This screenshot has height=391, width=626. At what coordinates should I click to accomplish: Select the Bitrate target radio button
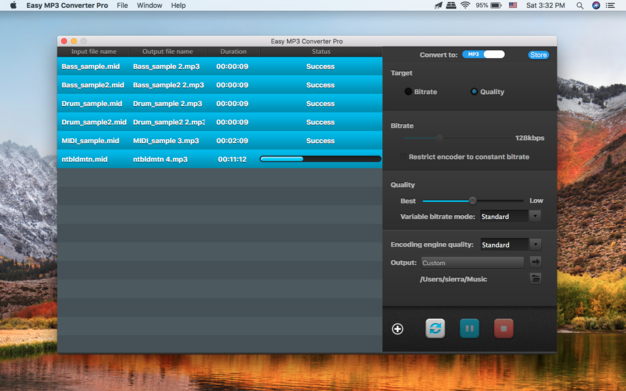(408, 91)
